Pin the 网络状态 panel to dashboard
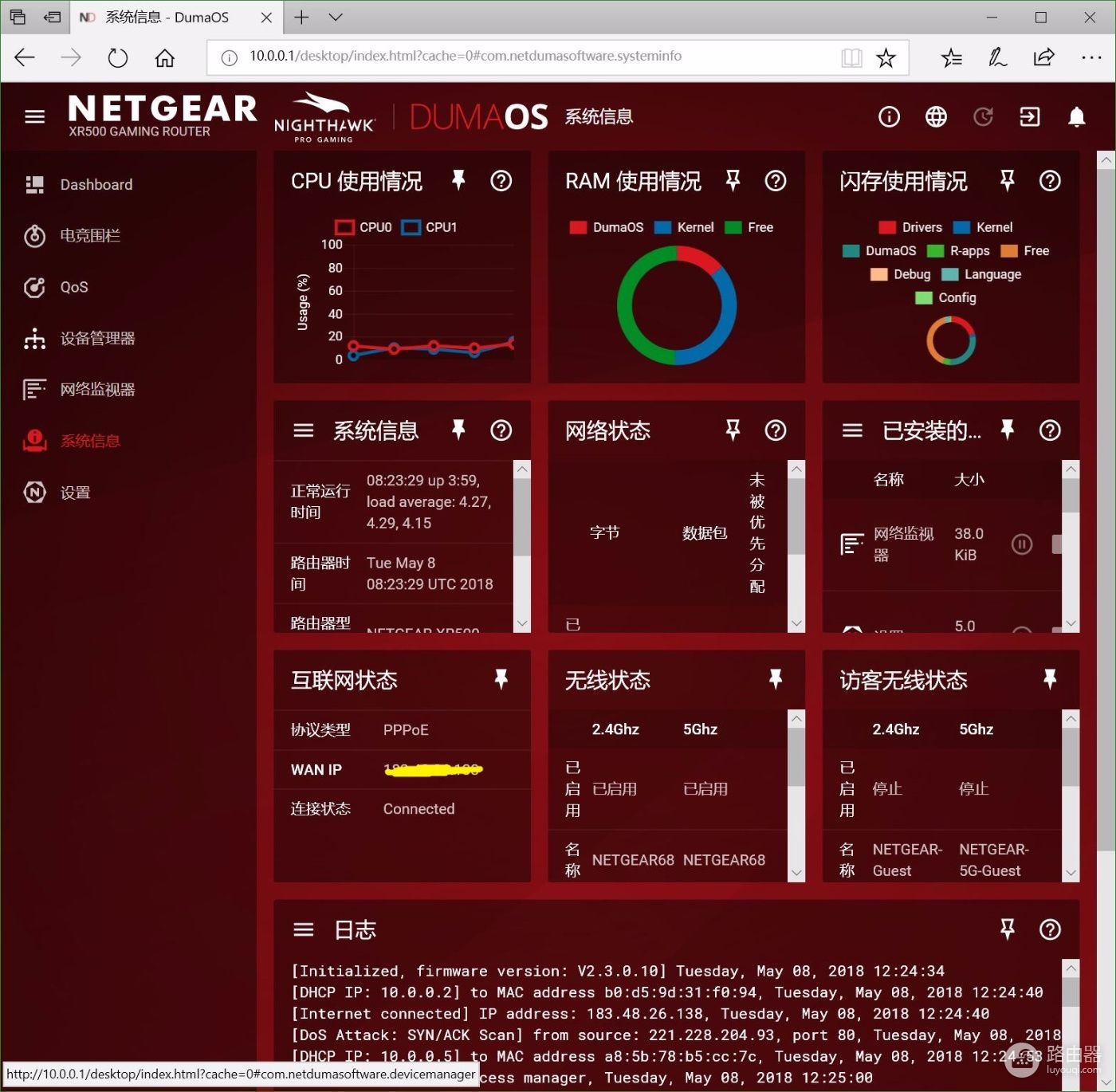The width and height of the screenshot is (1116, 1092). (x=733, y=430)
